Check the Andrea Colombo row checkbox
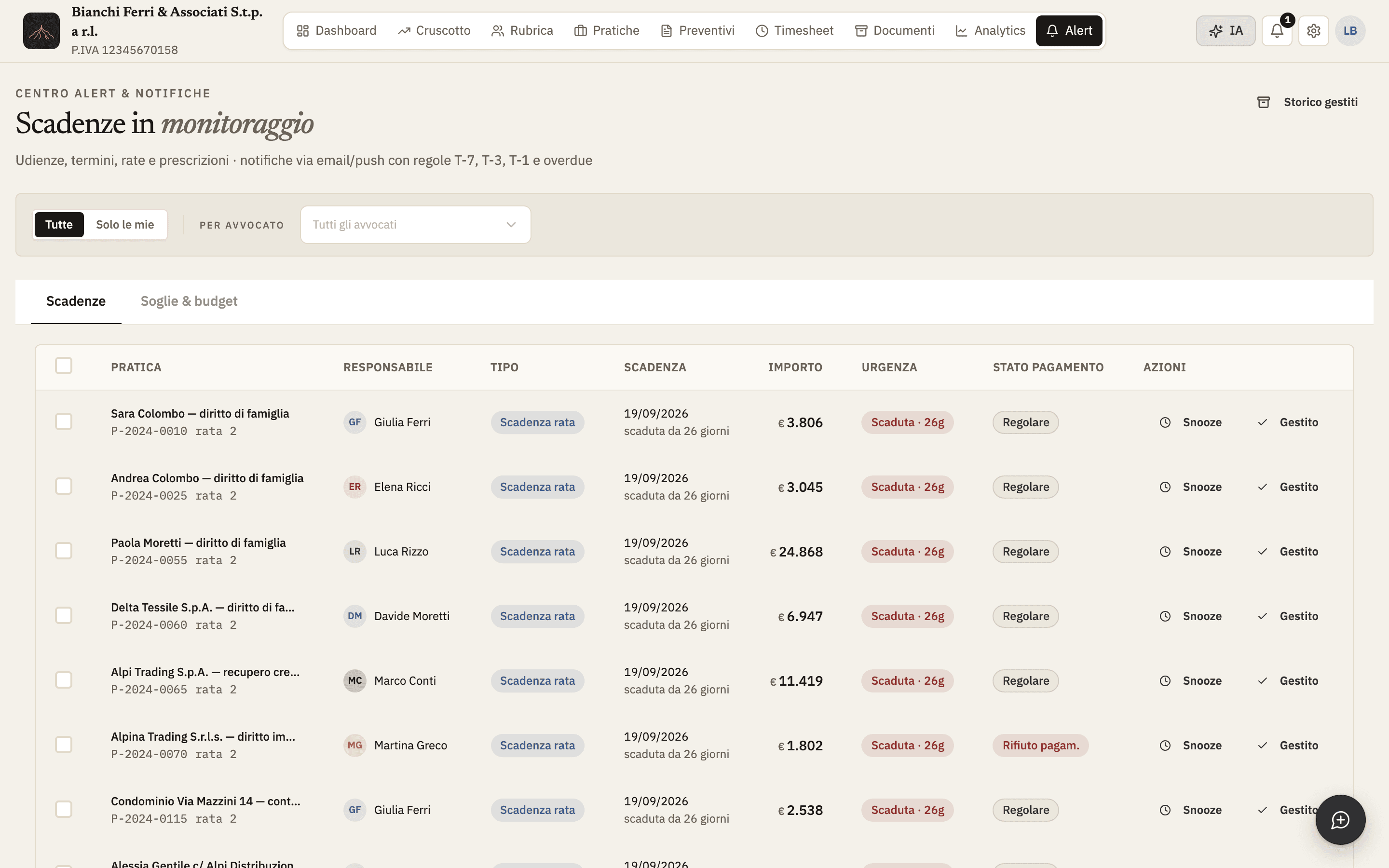Viewport: 1389px width, 868px height. 64,486
